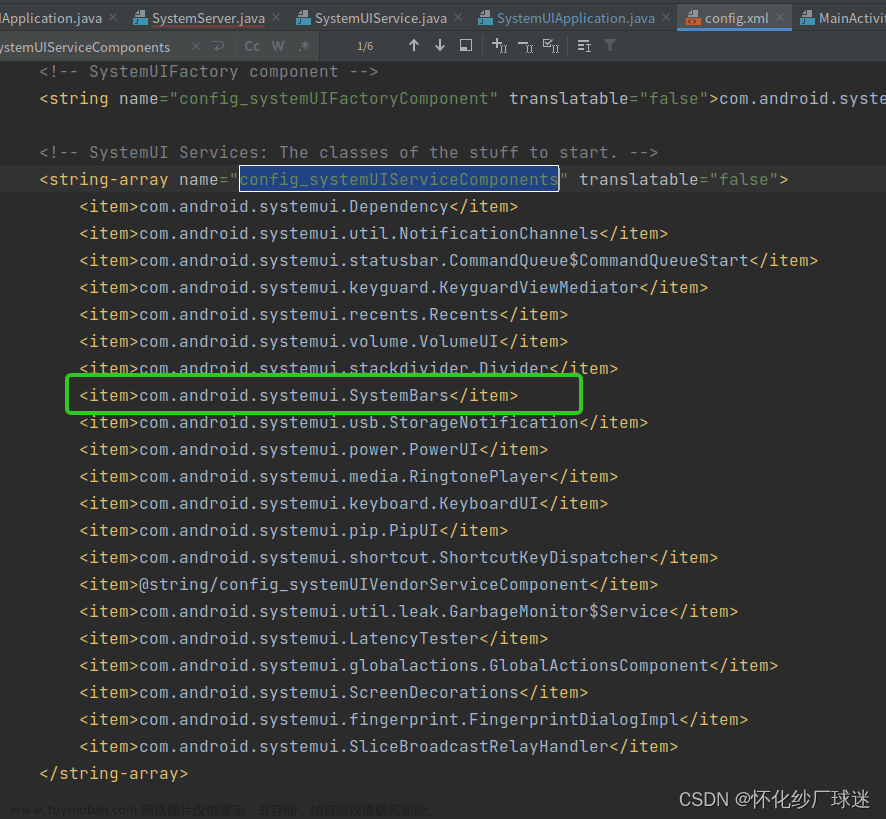
Task: Click the keyboard.KeyboardUI item line
Action: coord(344,504)
